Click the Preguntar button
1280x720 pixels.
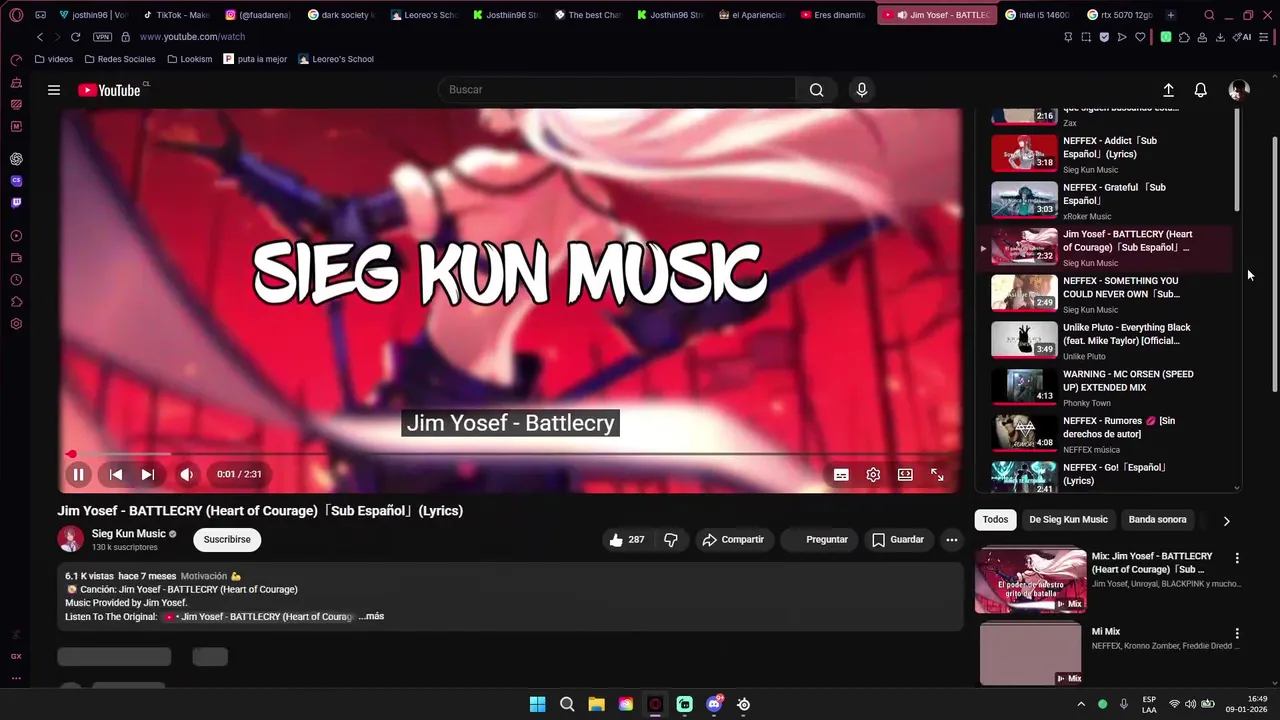click(x=817, y=540)
